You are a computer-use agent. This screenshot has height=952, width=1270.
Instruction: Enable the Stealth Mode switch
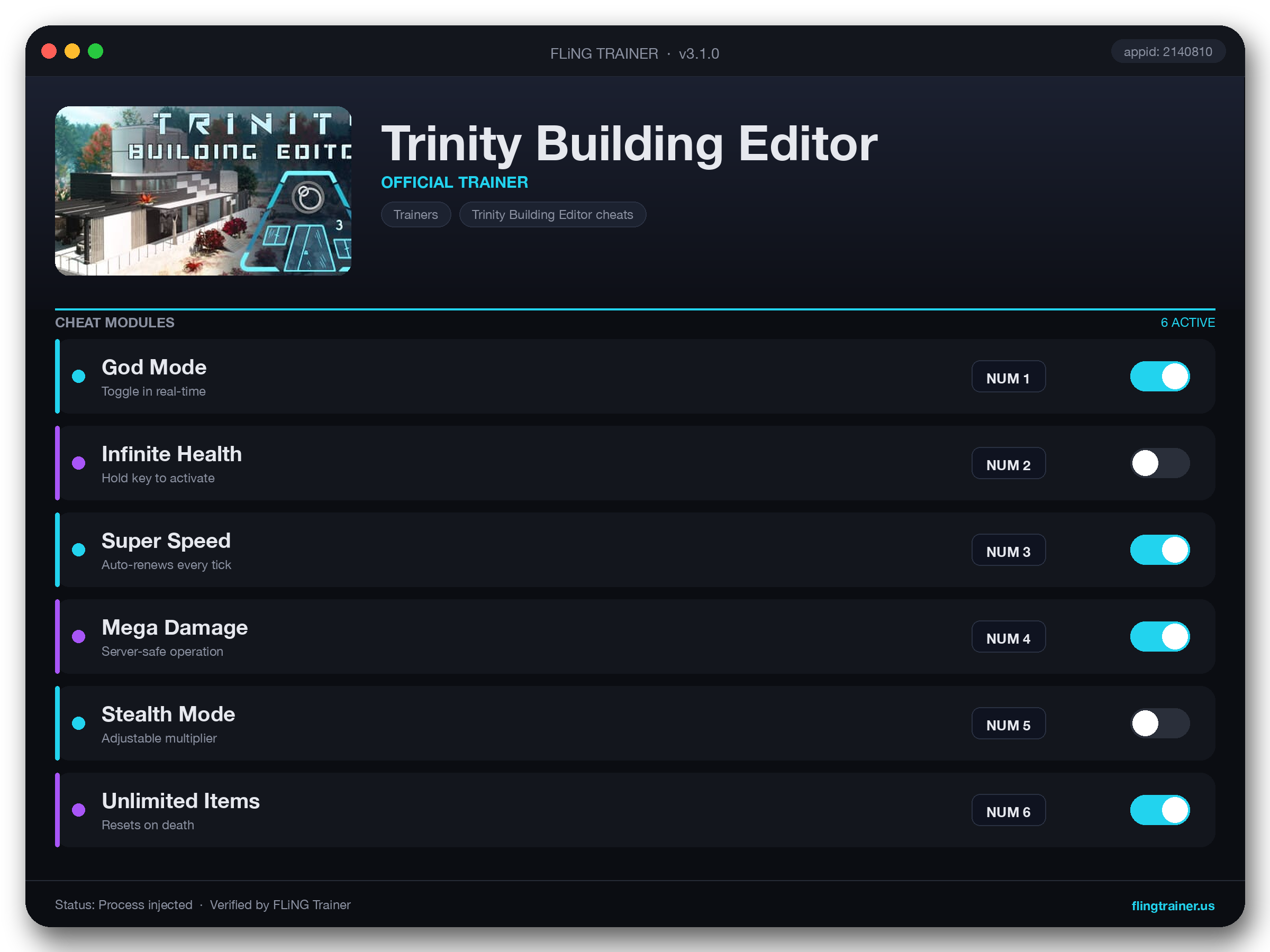(x=1160, y=723)
